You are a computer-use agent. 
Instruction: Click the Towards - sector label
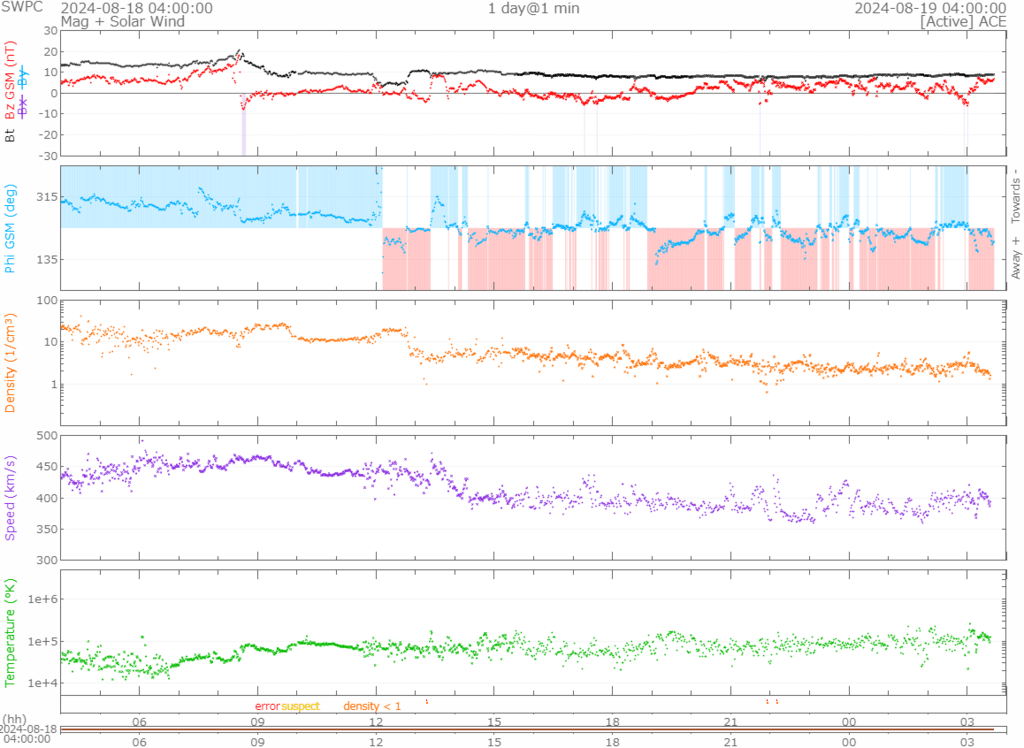click(1016, 196)
